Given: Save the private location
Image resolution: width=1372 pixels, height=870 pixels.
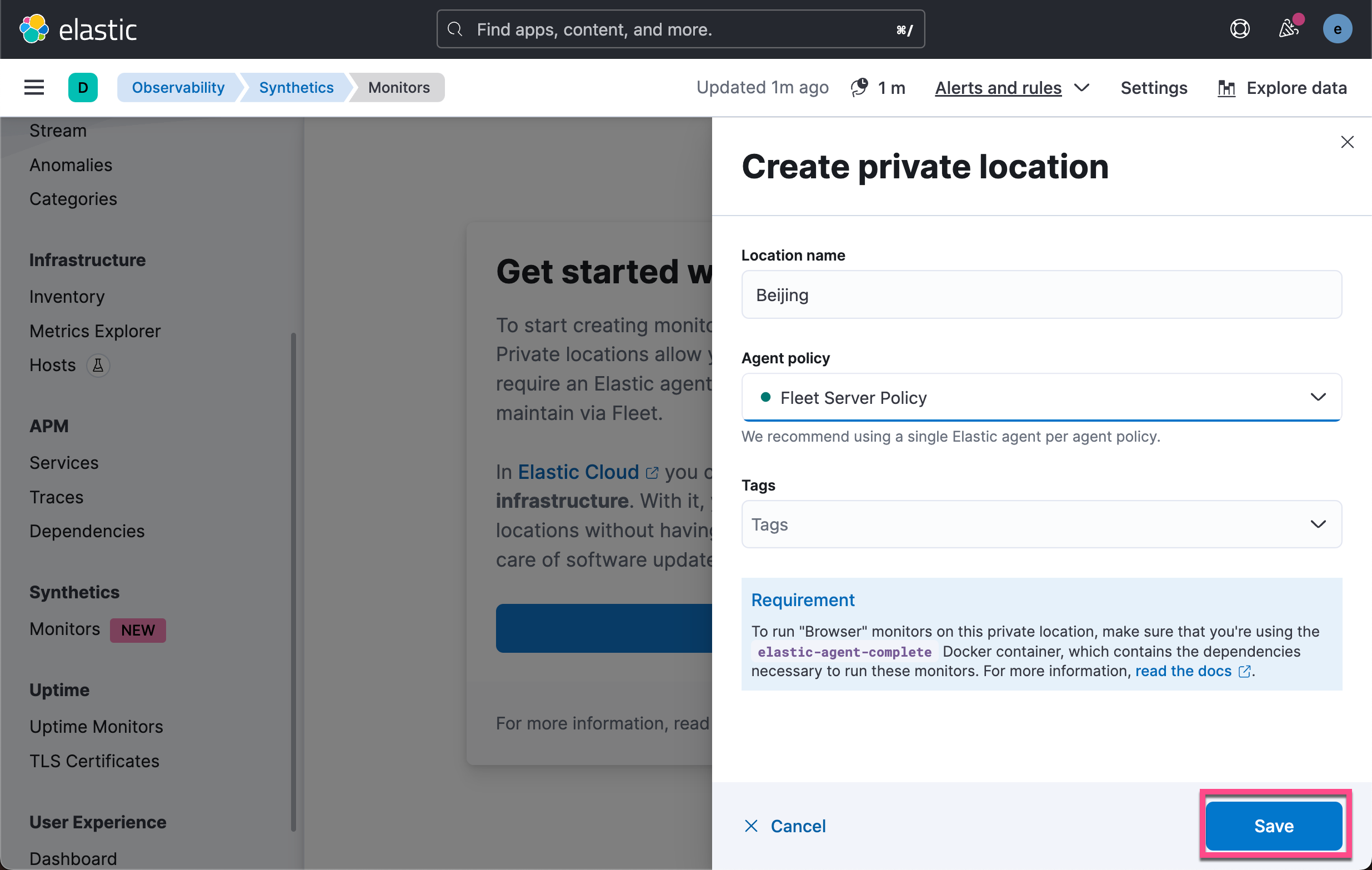Looking at the screenshot, I should (1274, 826).
